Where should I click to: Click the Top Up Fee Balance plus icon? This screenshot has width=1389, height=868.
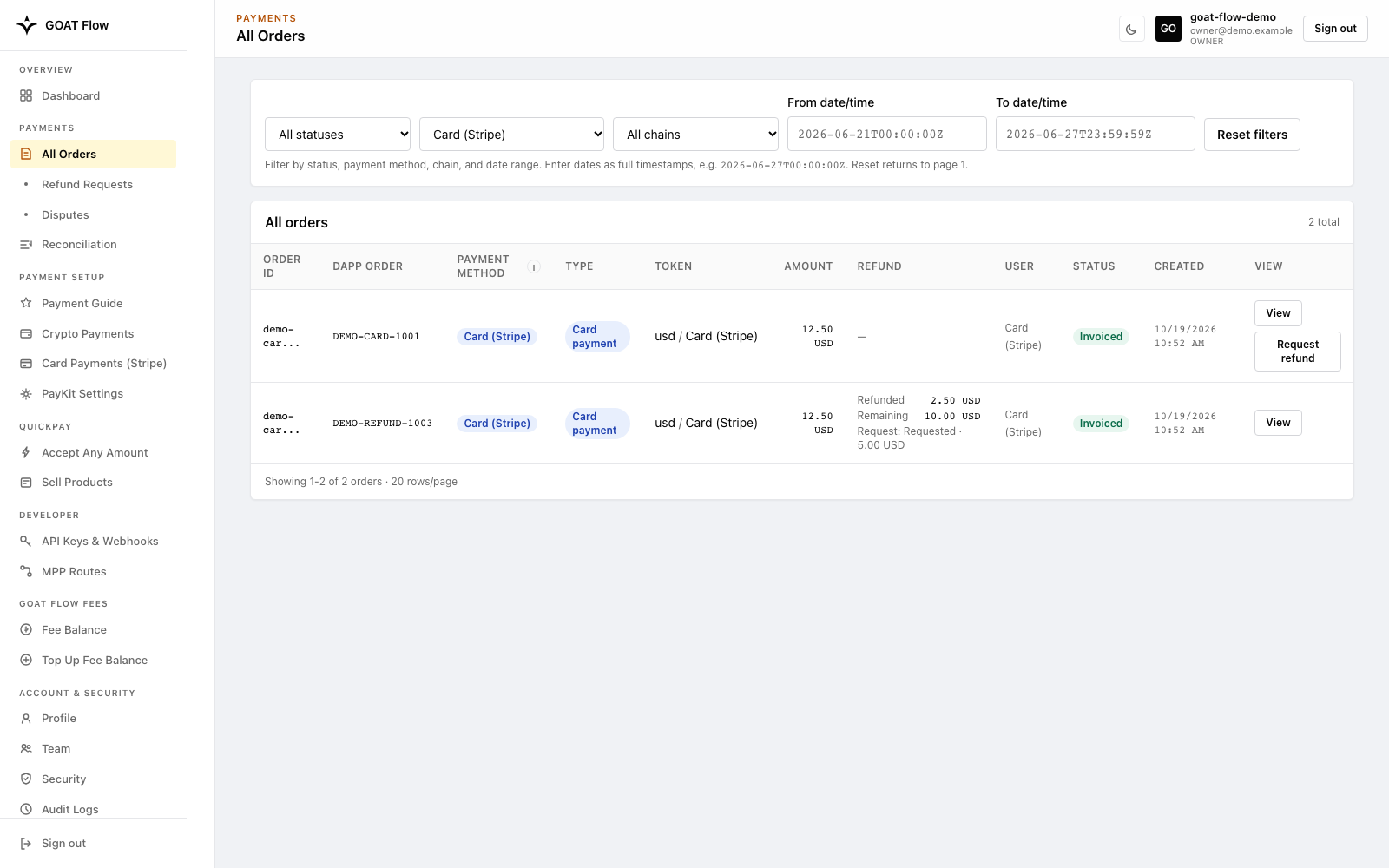click(x=26, y=661)
